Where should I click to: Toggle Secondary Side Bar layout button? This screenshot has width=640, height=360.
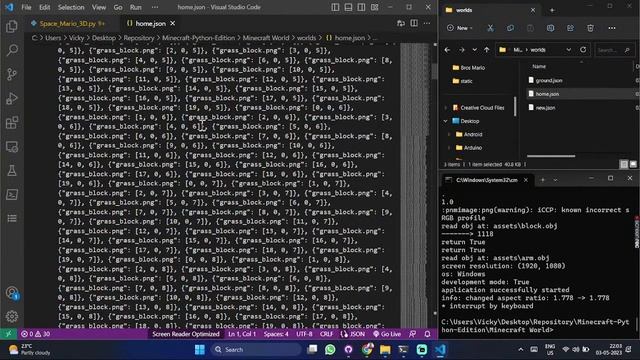coord(361,7)
